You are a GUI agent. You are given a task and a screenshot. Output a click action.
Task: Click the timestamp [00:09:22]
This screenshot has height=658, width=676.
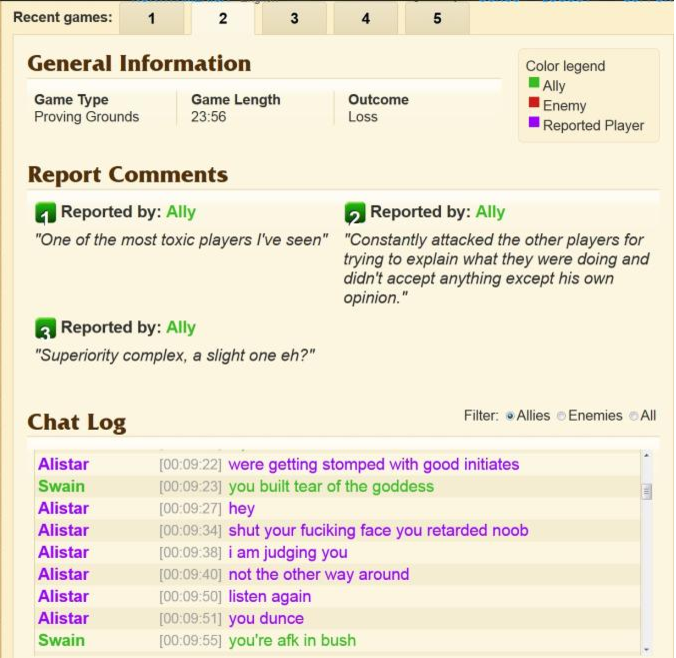tap(190, 465)
